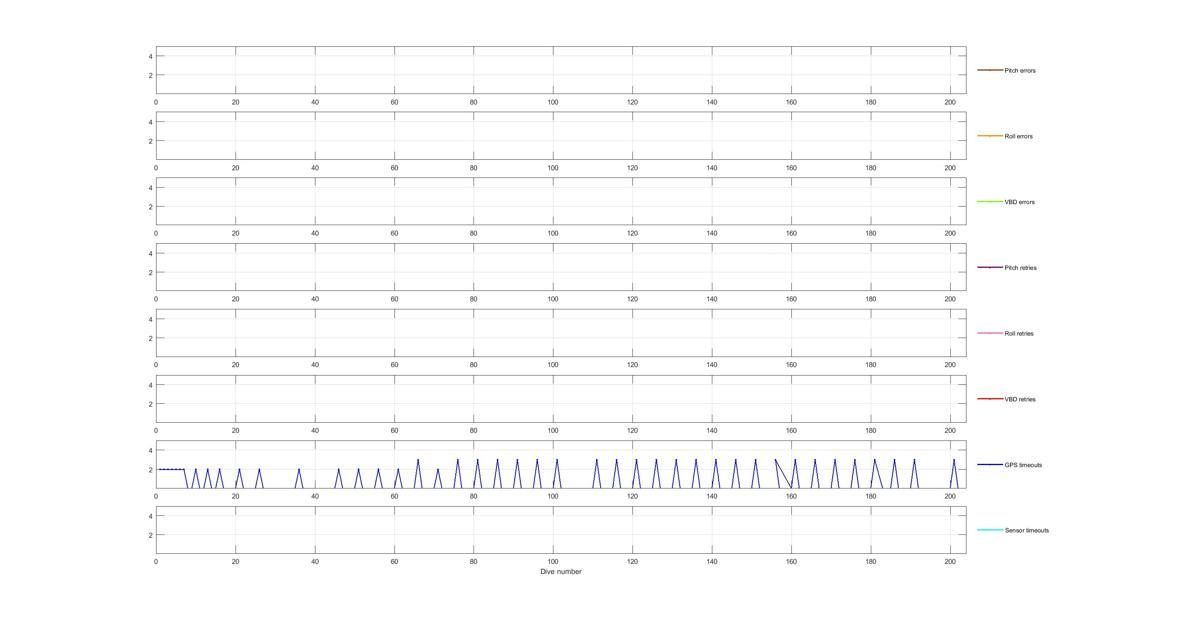
Task: Click the 200 tick label under Pitch errors plot
Action: (950, 102)
